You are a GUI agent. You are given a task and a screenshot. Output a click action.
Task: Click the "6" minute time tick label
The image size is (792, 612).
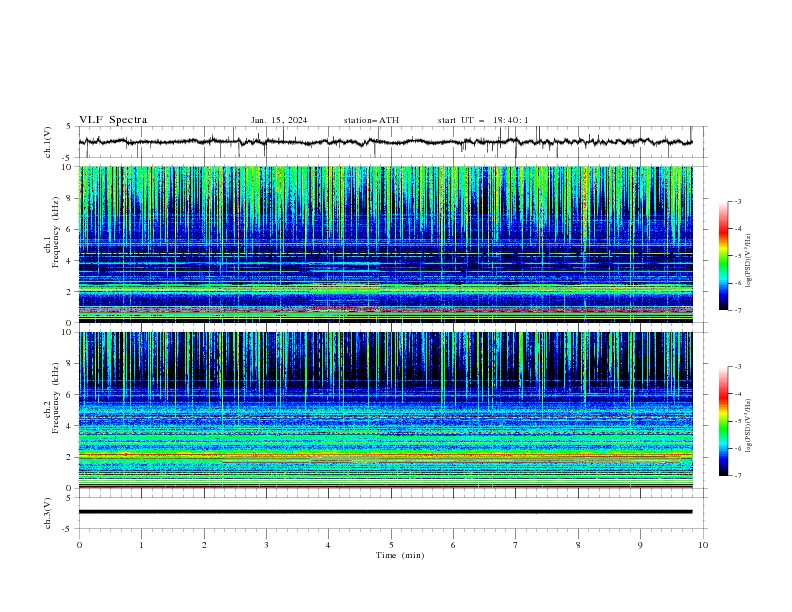coord(453,545)
